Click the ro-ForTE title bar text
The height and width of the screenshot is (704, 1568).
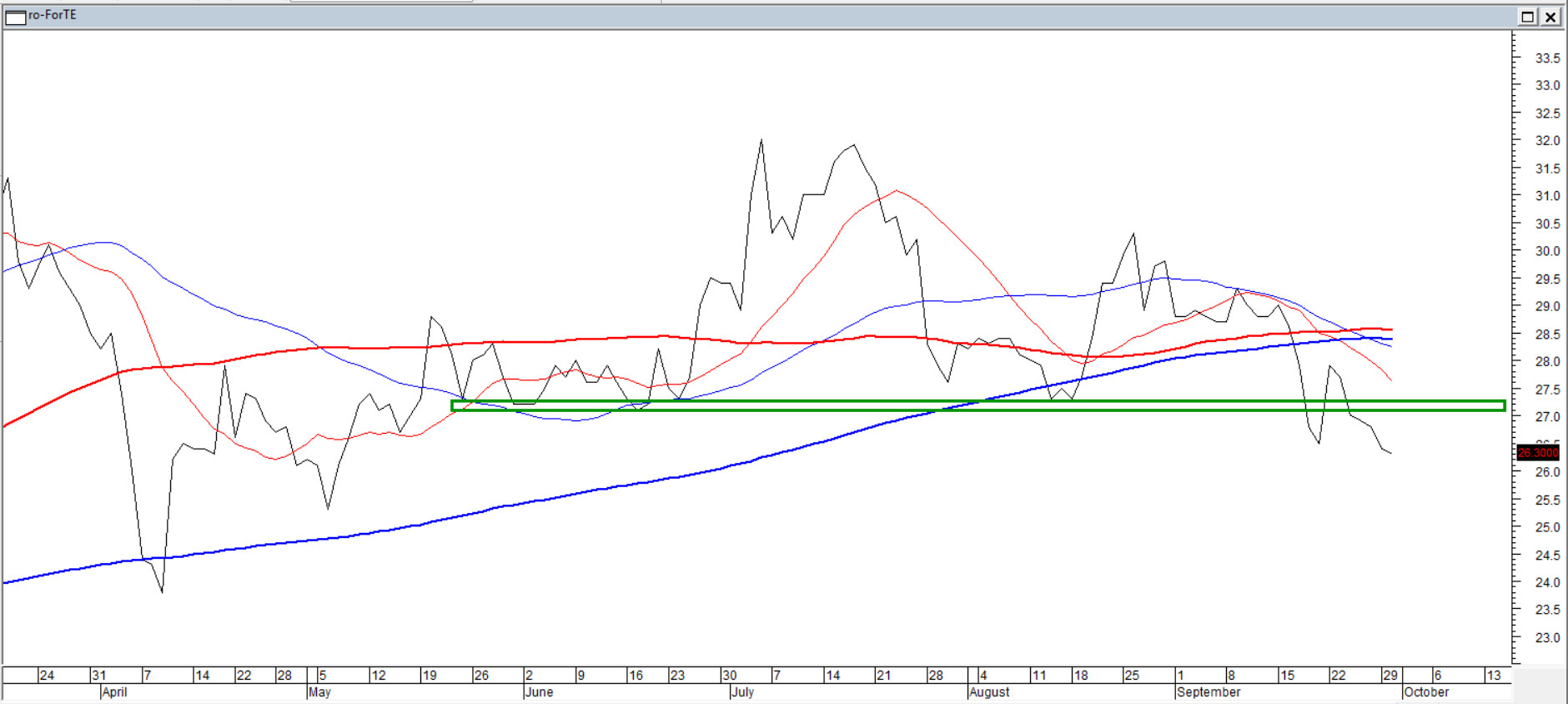[x=53, y=15]
